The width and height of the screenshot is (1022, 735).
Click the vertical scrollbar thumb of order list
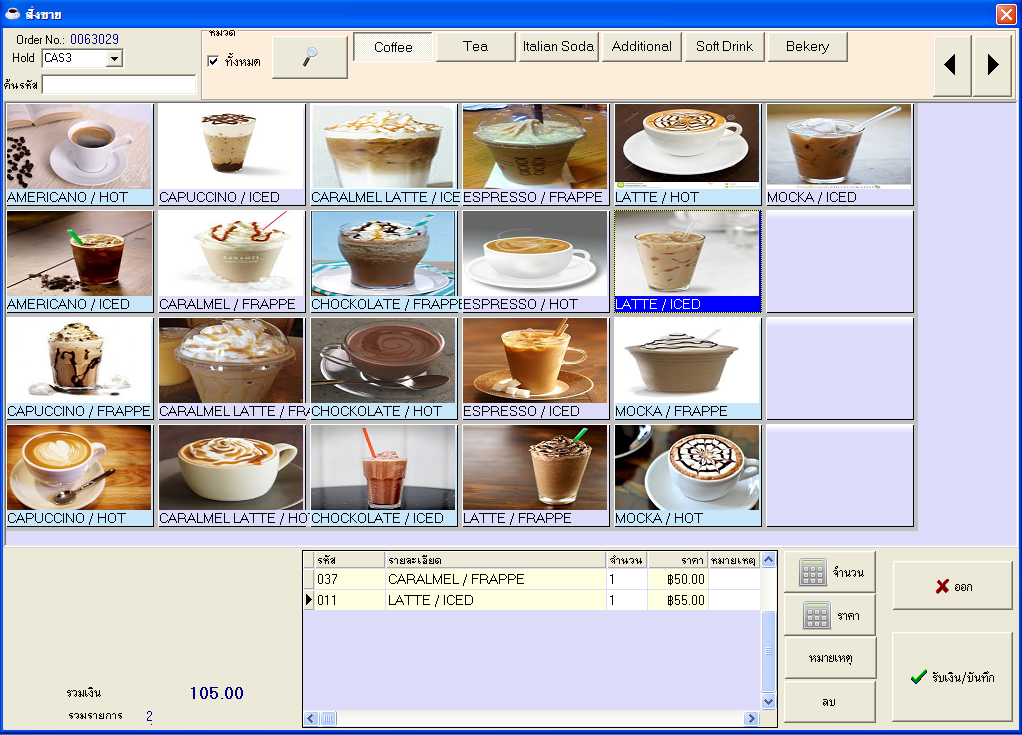pyautogui.click(x=768, y=650)
